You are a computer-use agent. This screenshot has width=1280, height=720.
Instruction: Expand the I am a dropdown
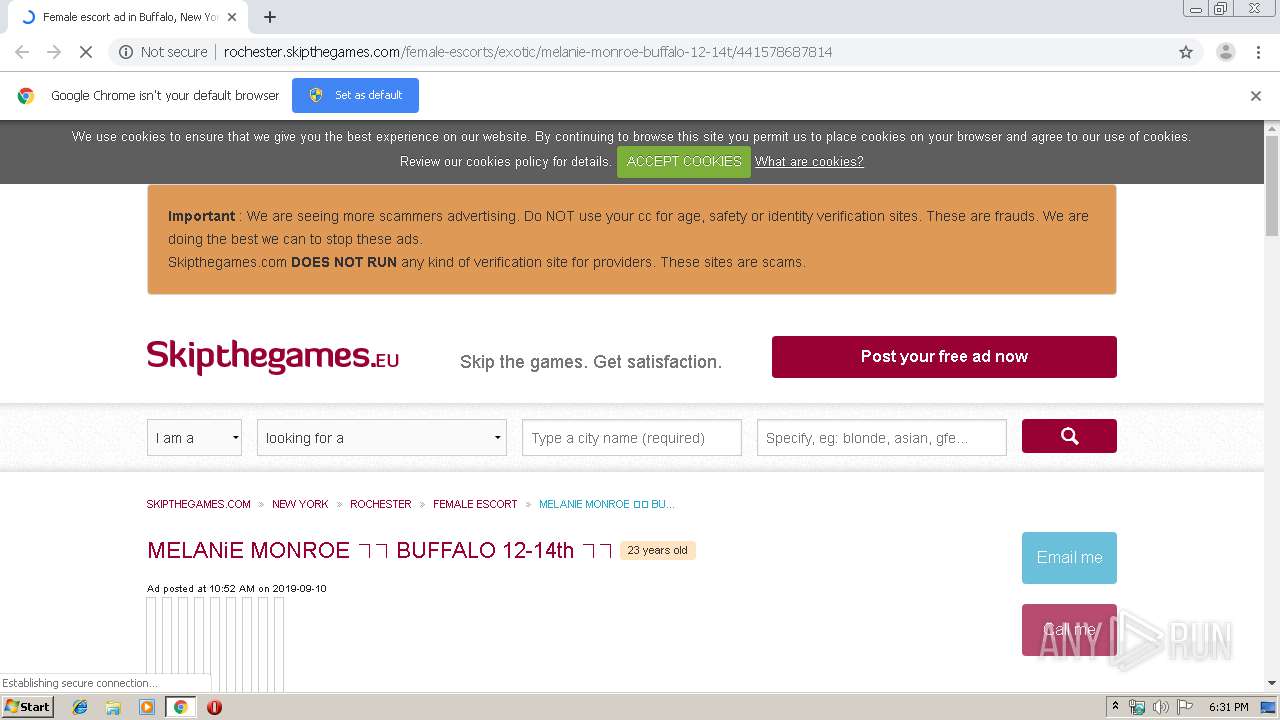pyautogui.click(x=194, y=438)
